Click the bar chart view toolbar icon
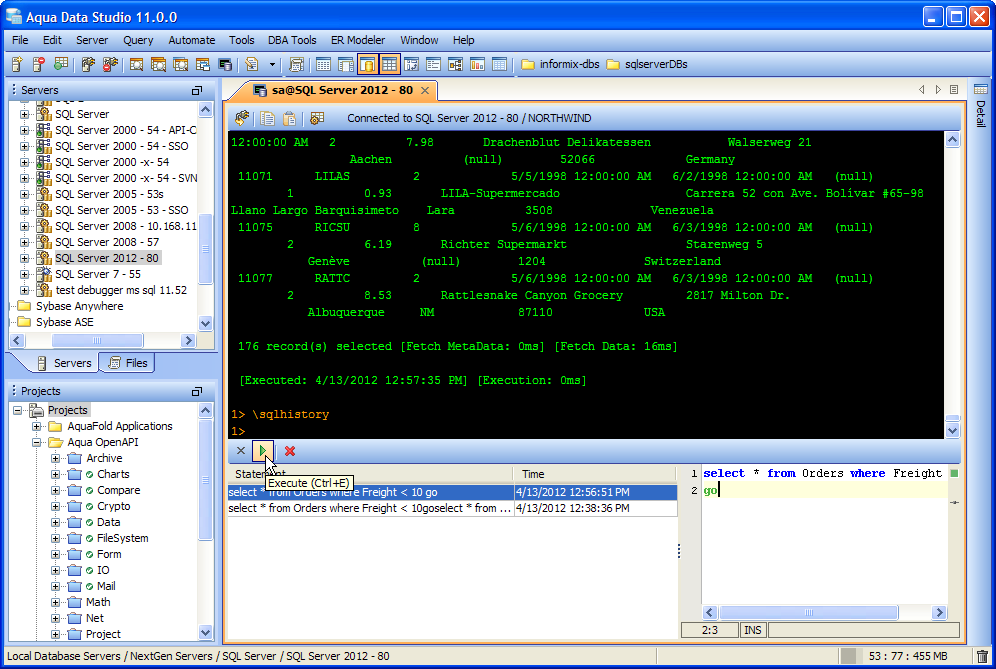Viewport: 996px width, 669px height. [x=477, y=64]
